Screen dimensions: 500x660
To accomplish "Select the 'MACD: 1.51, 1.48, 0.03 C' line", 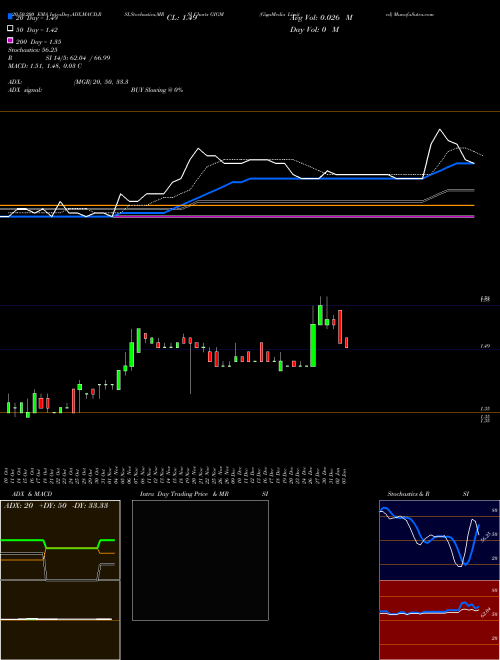I will tap(45, 66).
